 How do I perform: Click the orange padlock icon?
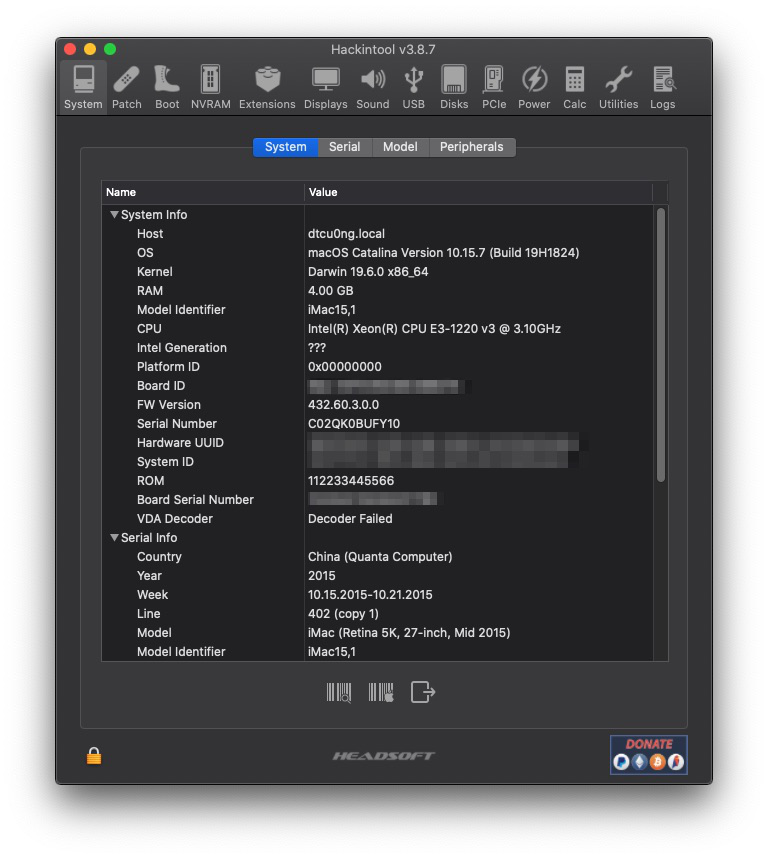94,756
